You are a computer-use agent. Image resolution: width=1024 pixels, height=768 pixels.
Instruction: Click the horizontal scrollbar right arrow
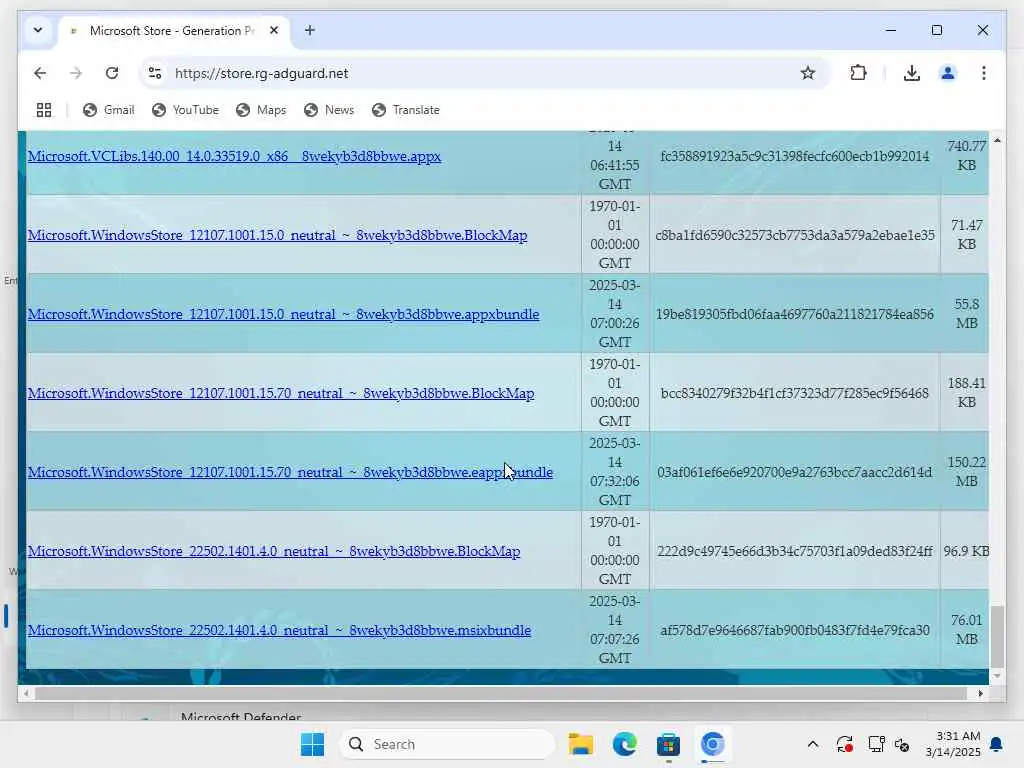[980, 694]
